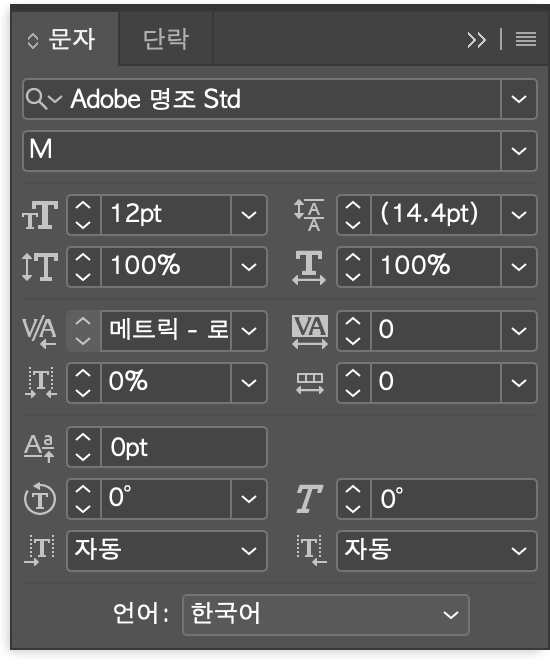The image size is (550, 664).
Task: Adjust the leading stepper for 14.4pt
Action: point(354,215)
